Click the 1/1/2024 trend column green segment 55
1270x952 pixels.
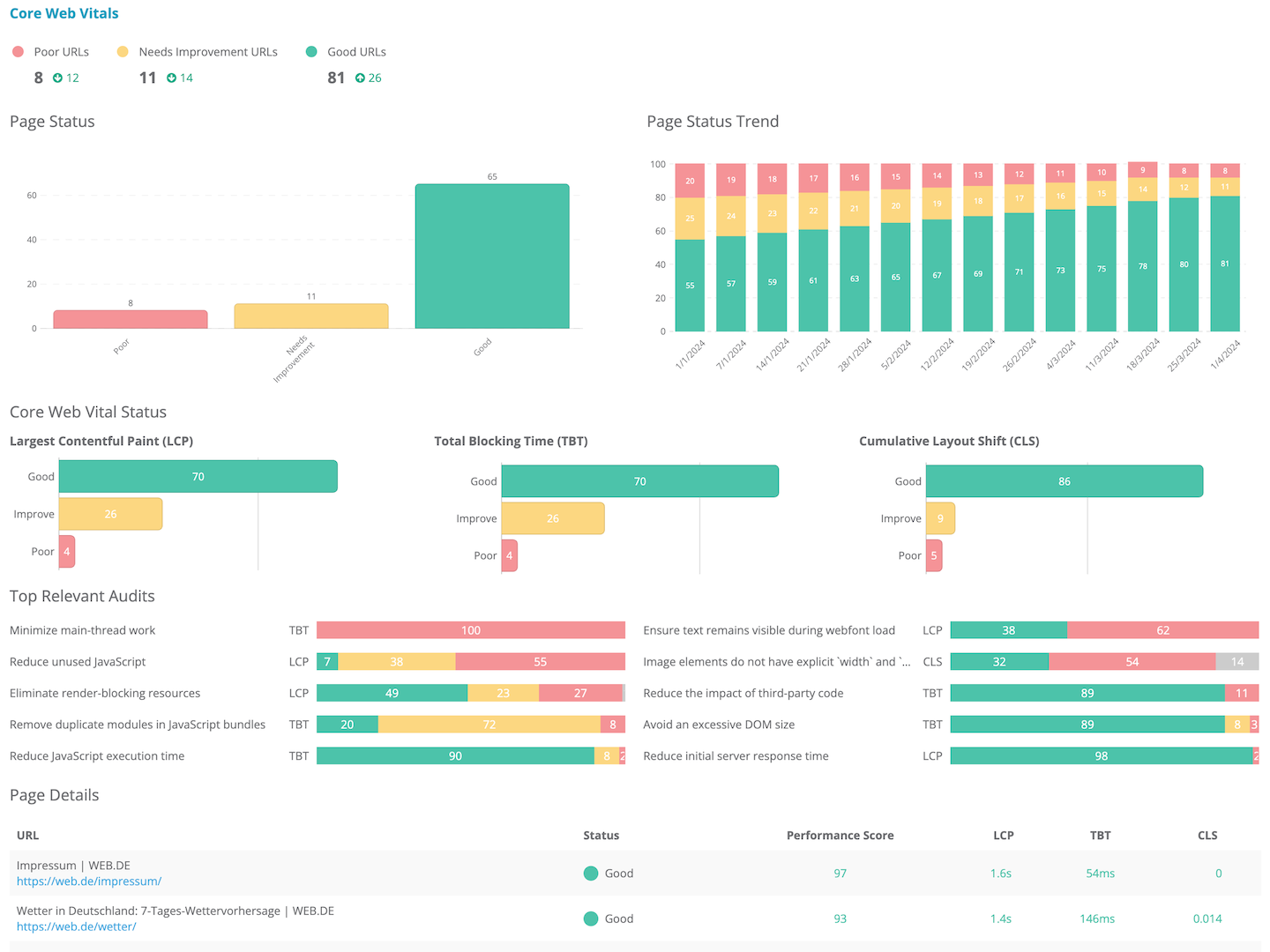coord(690,286)
